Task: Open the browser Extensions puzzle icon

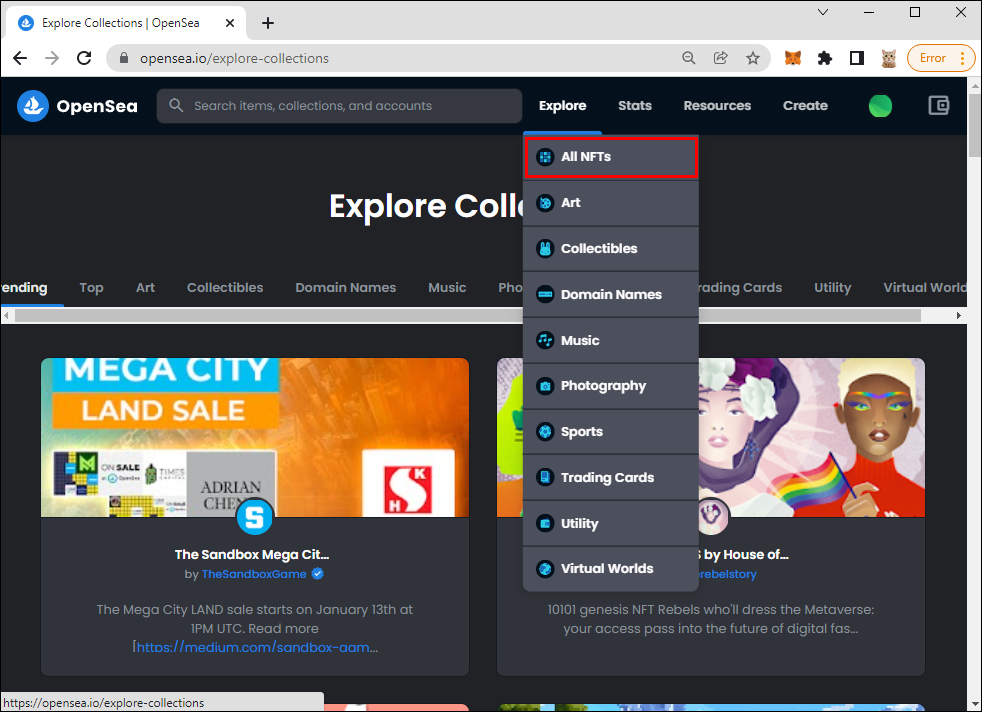Action: tap(825, 58)
